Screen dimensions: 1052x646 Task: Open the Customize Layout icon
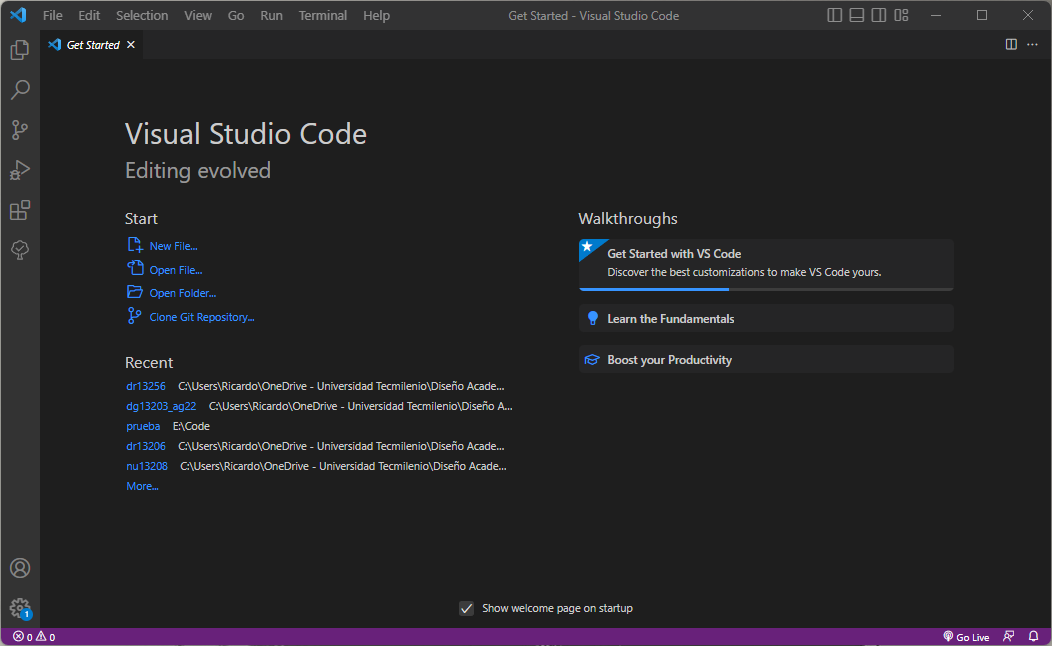tap(901, 15)
